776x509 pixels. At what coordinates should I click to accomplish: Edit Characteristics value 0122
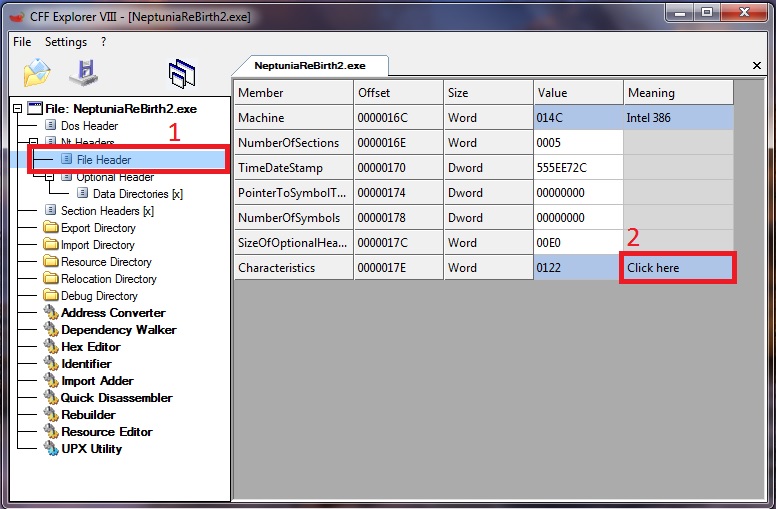coord(579,267)
